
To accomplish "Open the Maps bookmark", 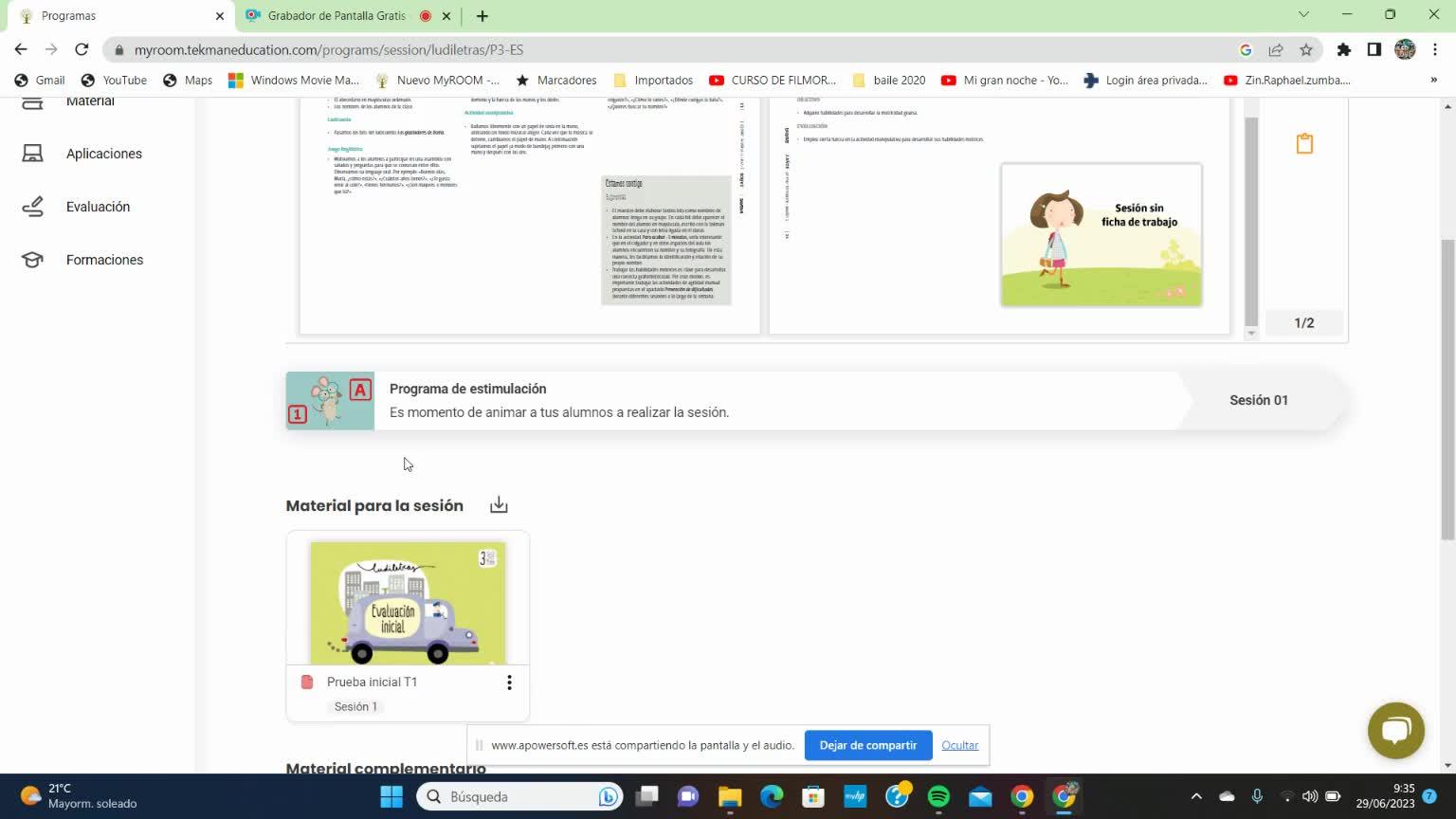I will [188, 81].
